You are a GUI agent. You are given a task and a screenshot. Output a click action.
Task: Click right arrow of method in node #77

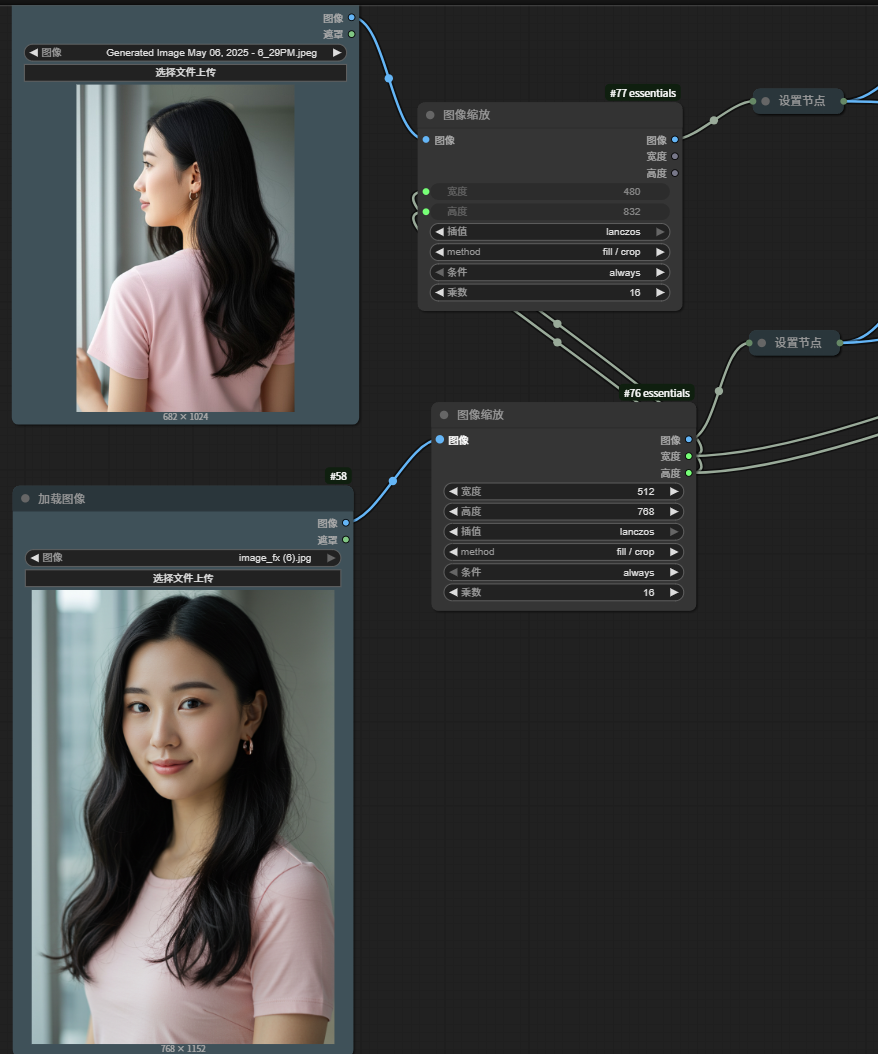pos(660,252)
